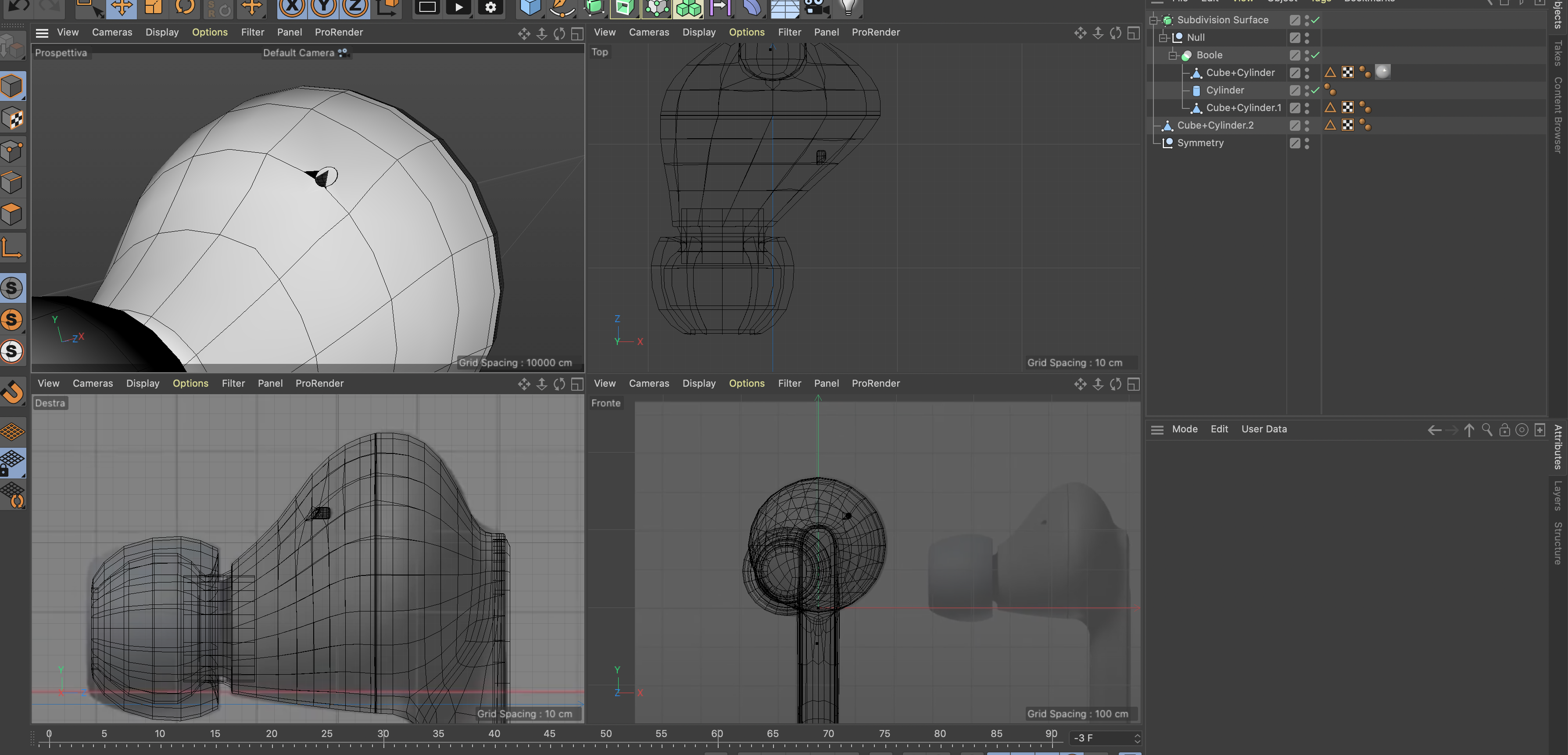Collapse the Subdivision Surface tree node
This screenshot has height=755, width=1568.
(1153, 20)
